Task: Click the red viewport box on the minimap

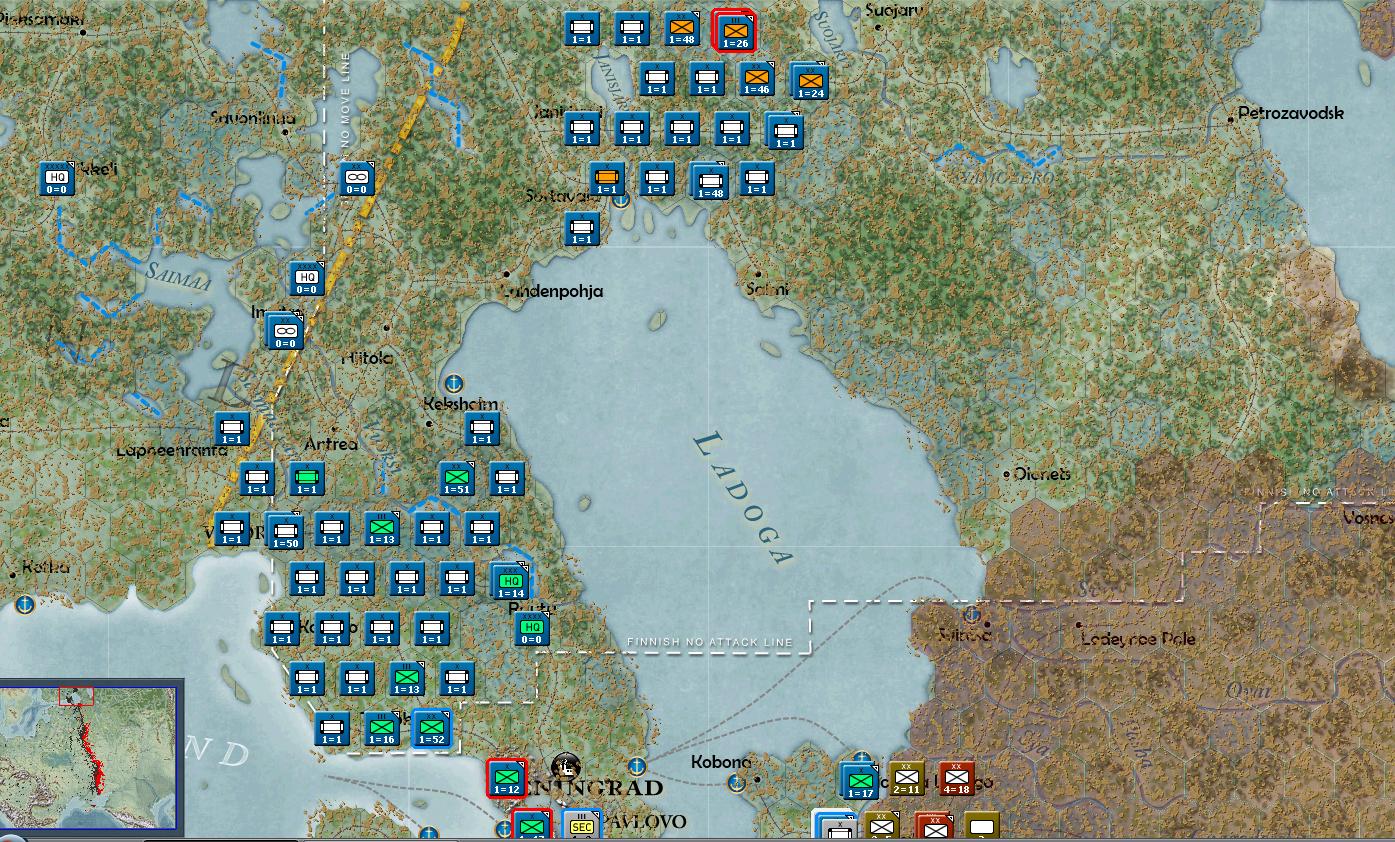Action: click(x=76, y=696)
